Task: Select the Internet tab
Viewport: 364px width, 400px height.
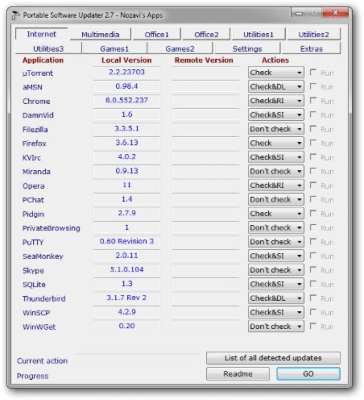Action: (x=42, y=34)
